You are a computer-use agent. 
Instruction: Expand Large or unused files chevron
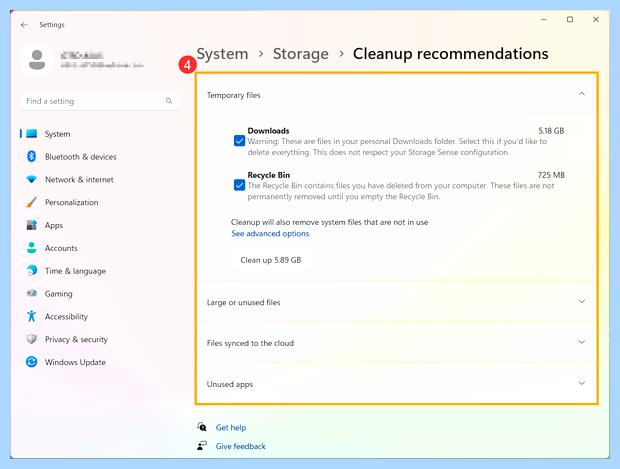tap(582, 302)
